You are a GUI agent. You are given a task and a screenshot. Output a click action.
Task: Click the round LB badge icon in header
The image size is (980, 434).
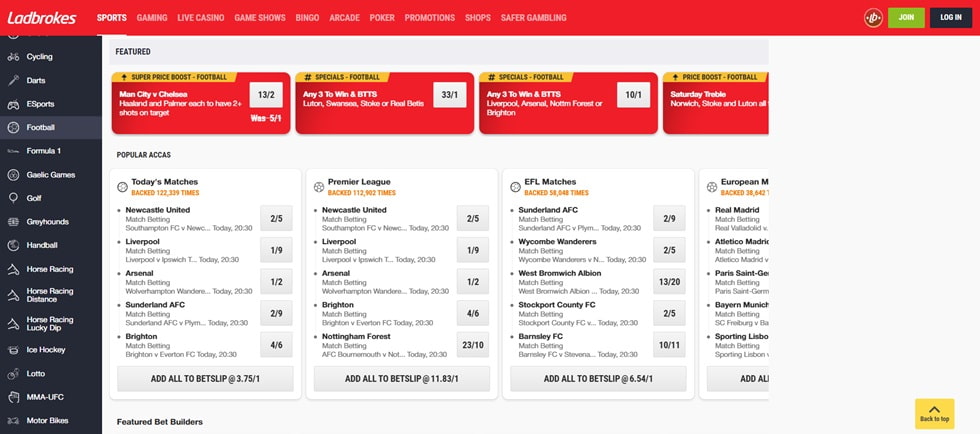tap(873, 18)
